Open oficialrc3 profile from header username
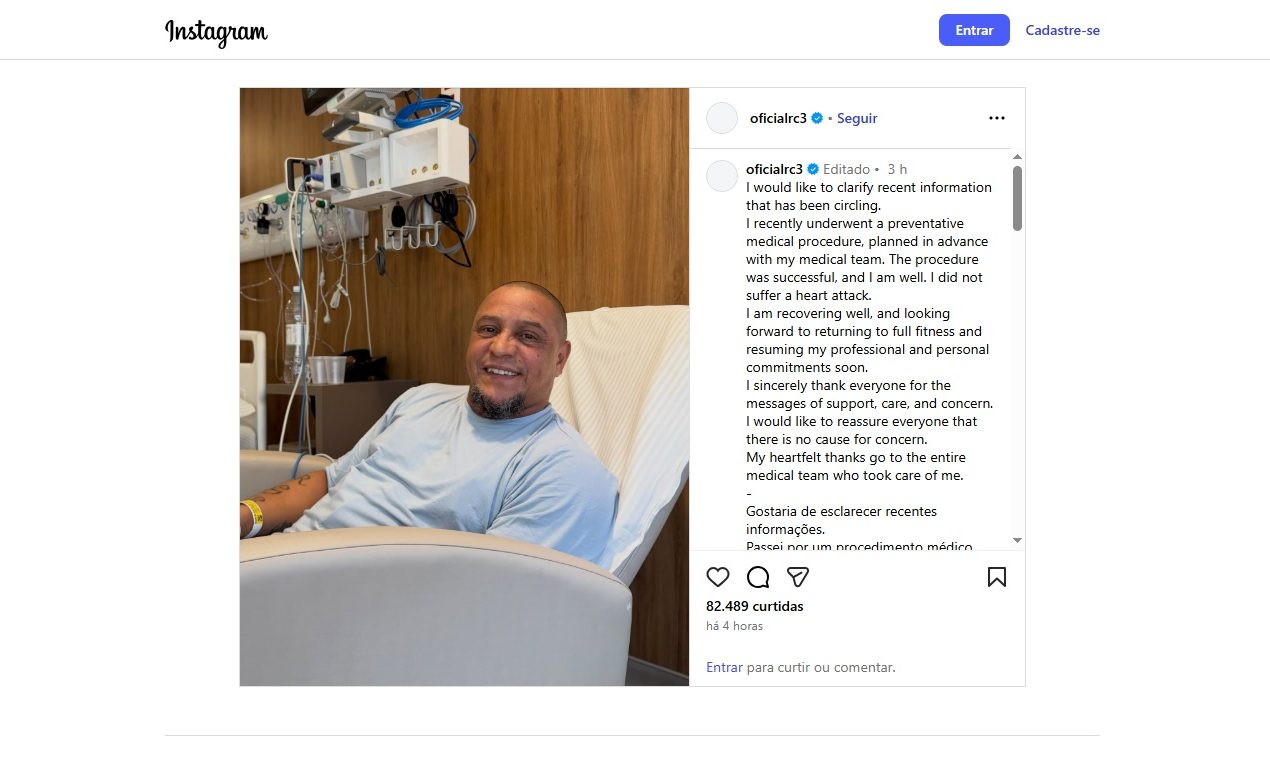 779,118
